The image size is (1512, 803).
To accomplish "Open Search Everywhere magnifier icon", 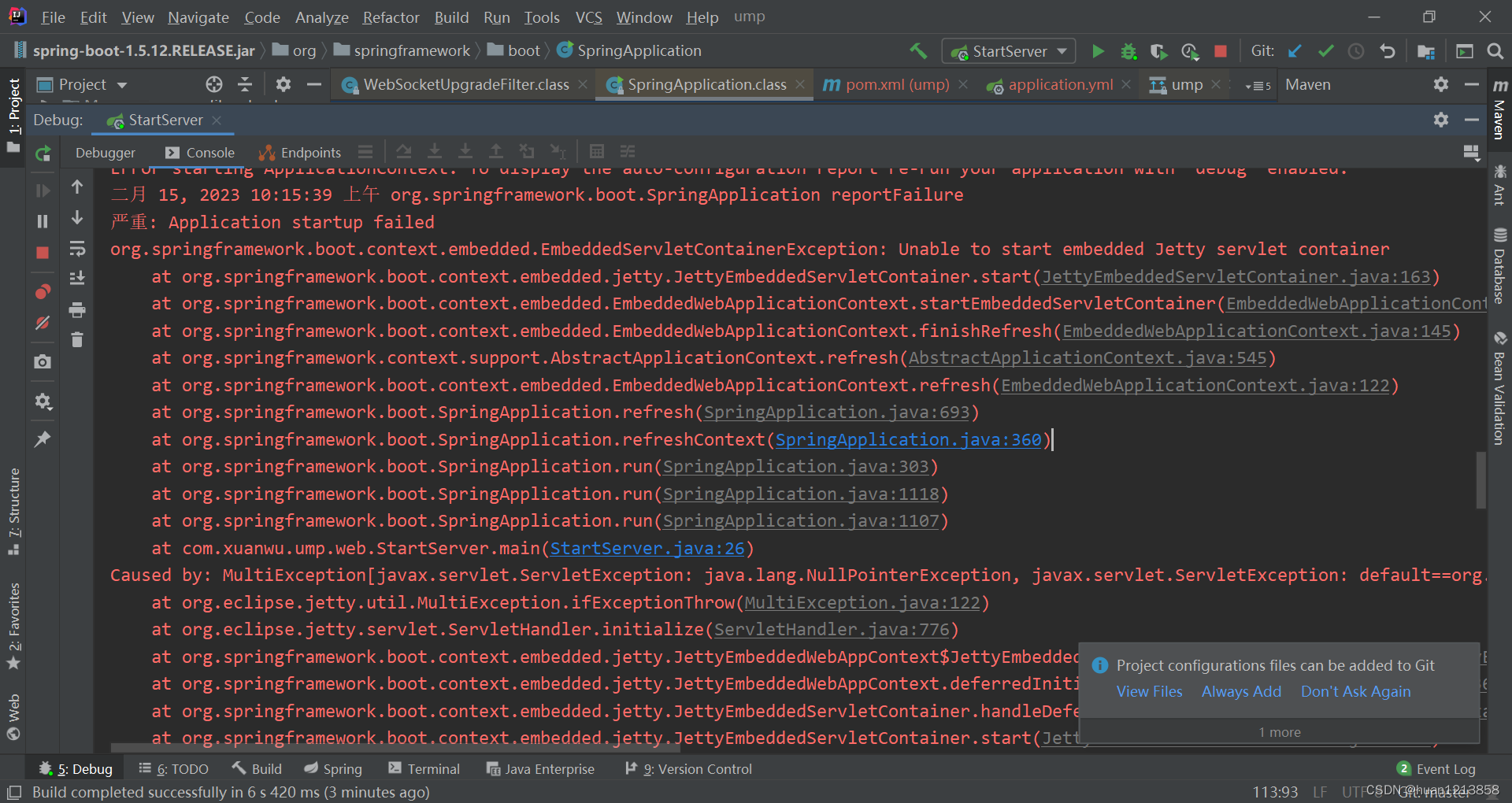I will point(1495,51).
